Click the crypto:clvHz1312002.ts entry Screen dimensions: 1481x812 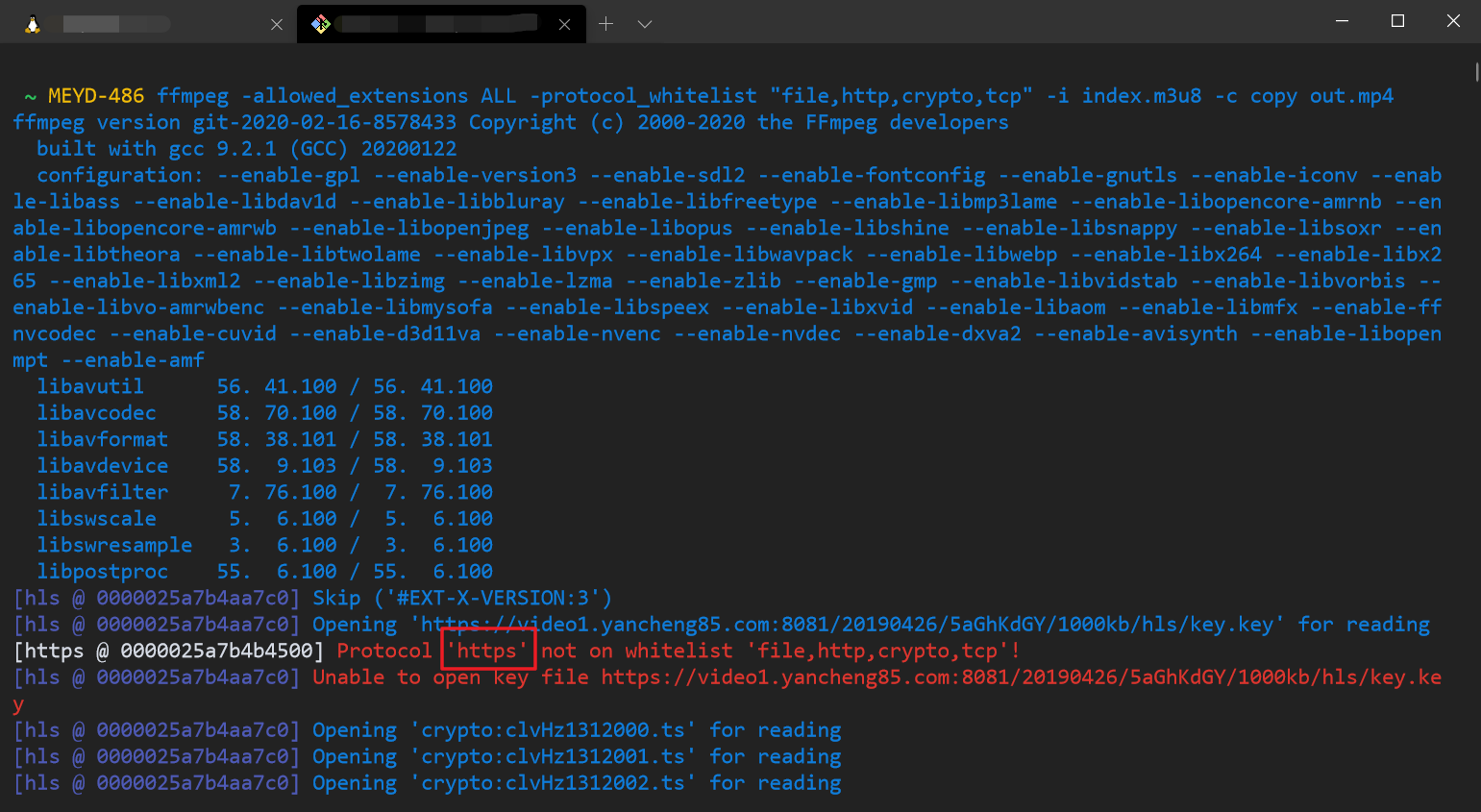[x=554, y=783]
